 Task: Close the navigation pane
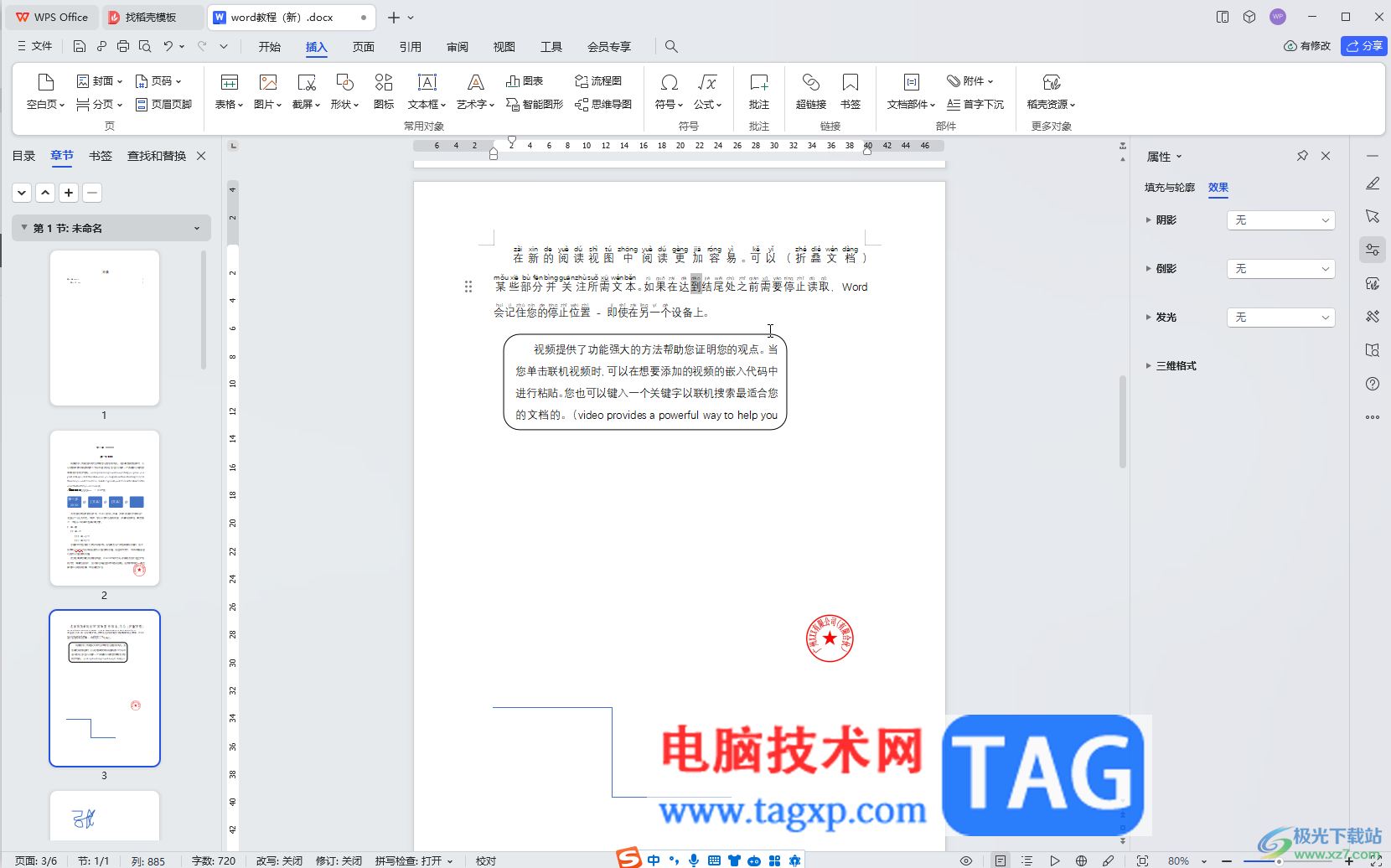coord(201,156)
